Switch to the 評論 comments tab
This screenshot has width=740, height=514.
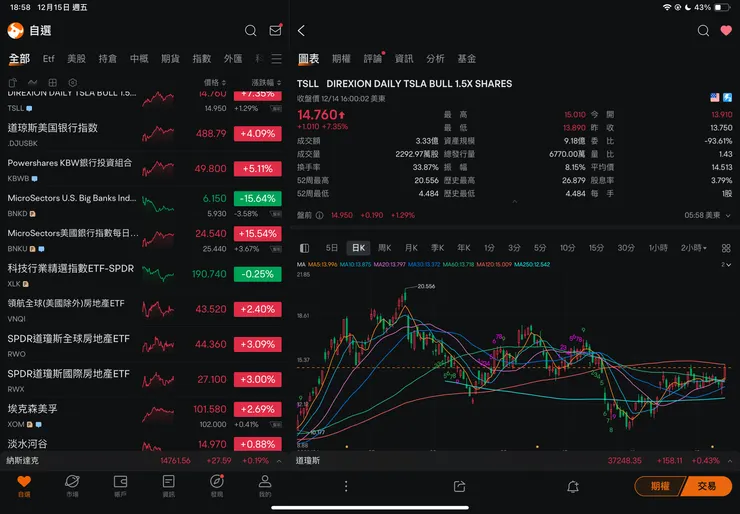[373, 59]
